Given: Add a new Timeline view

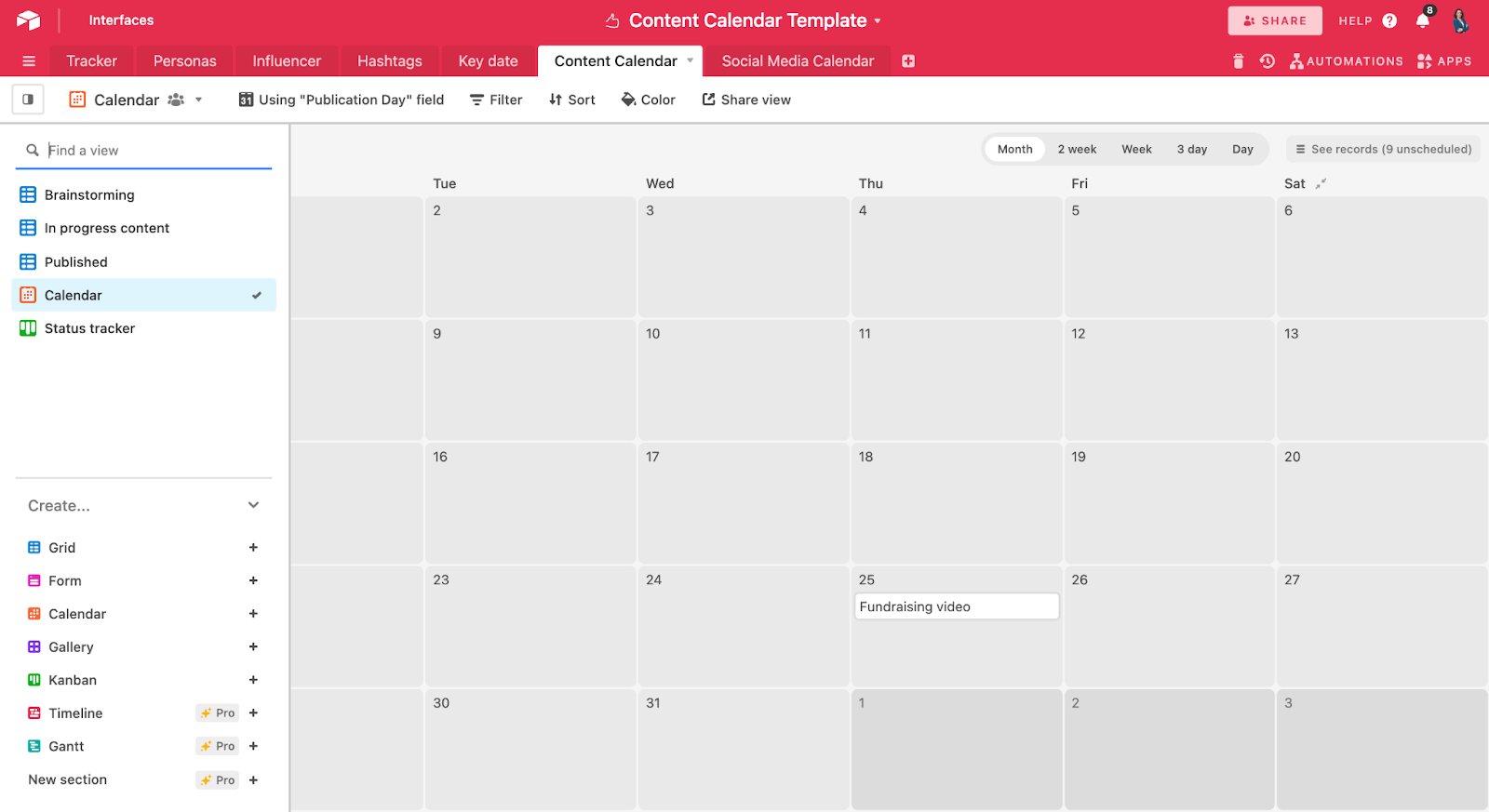Looking at the screenshot, I should 253,713.
